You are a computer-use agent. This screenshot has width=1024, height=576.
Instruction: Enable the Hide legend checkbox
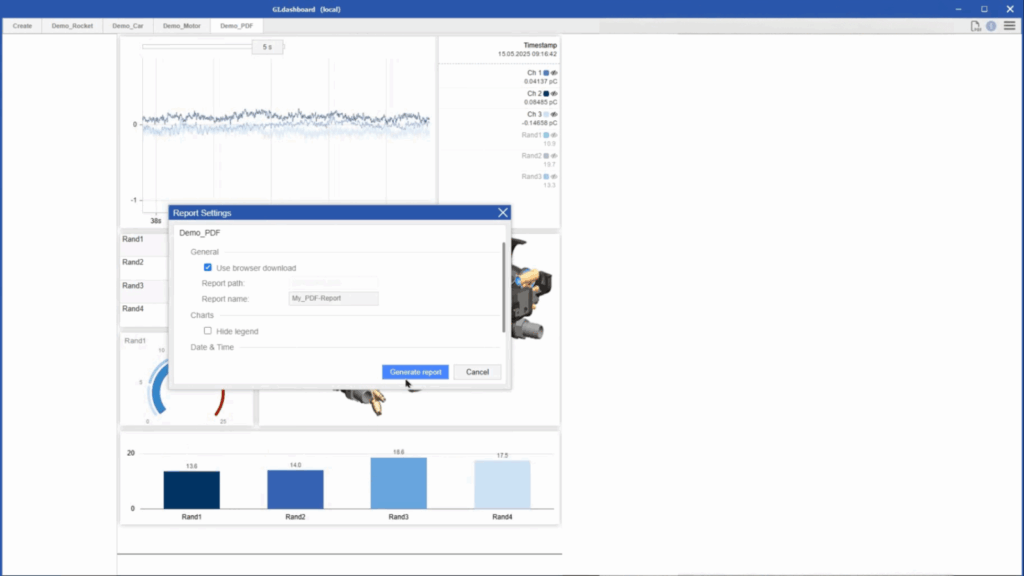(208, 331)
